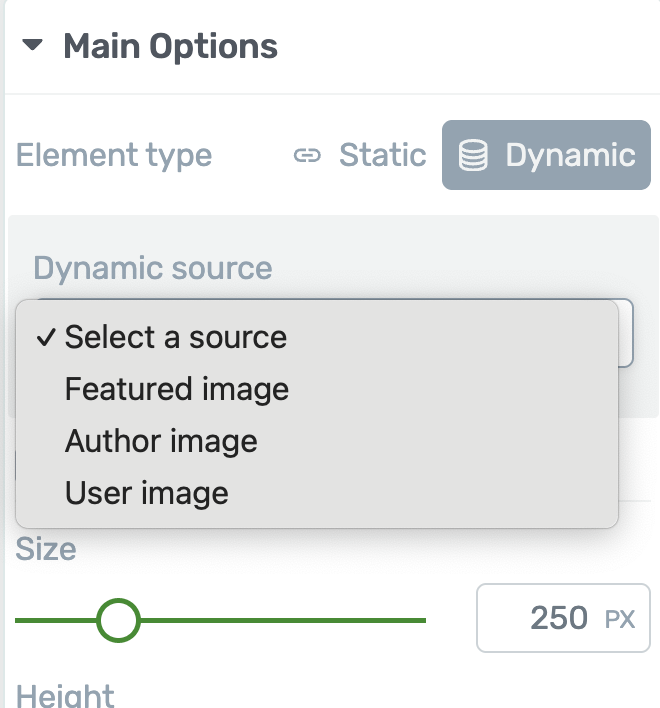This screenshot has height=708, width=660.
Task: Click the Main Options section header
Action: [170, 46]
